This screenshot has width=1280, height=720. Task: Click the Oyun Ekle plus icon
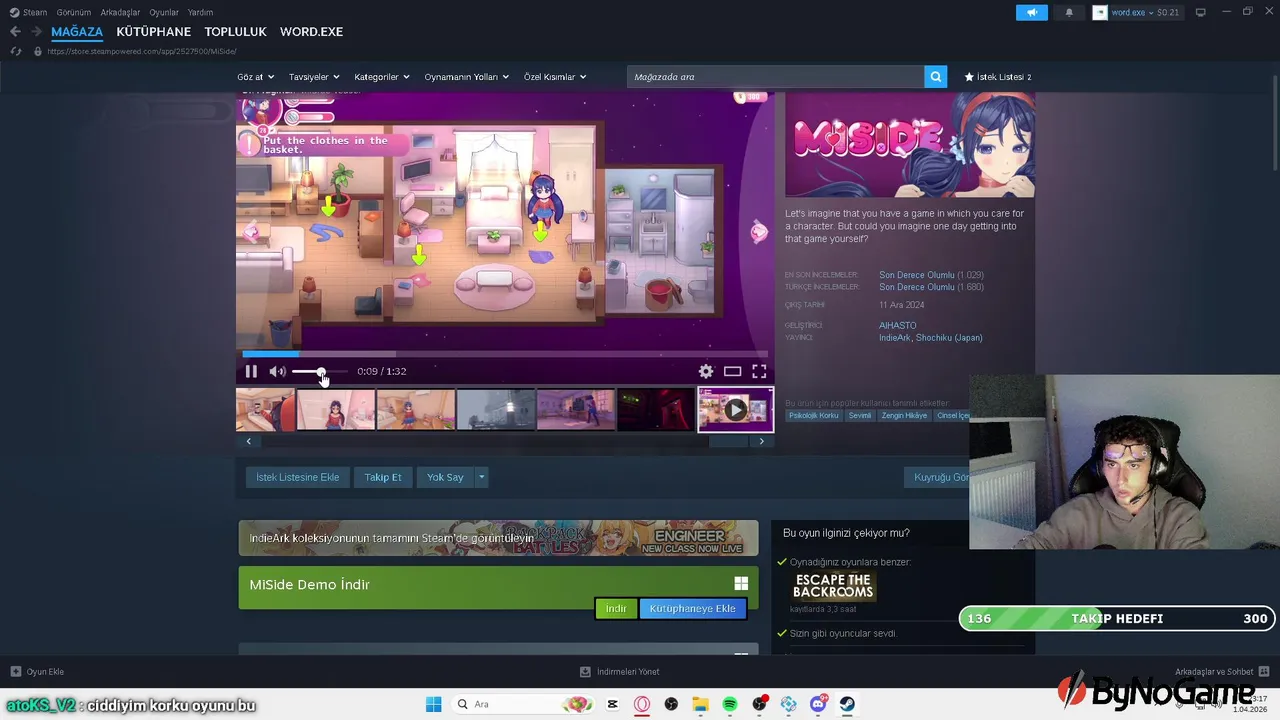pyautogui.click(x=15, y=671)
